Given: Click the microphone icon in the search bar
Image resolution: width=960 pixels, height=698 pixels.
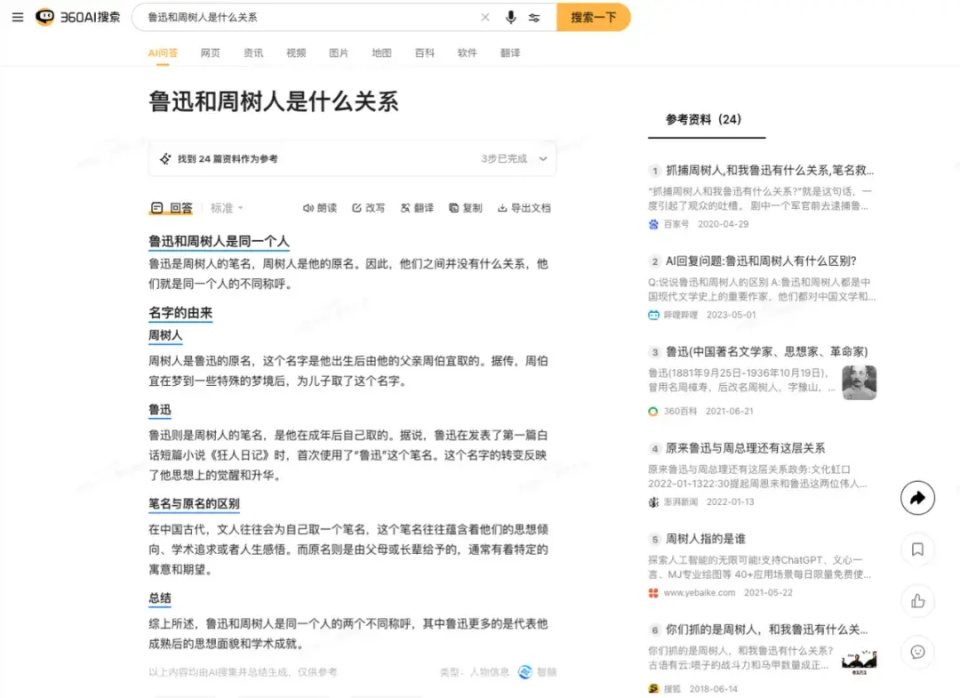Looking at the screenshot, I should point(513,17).
